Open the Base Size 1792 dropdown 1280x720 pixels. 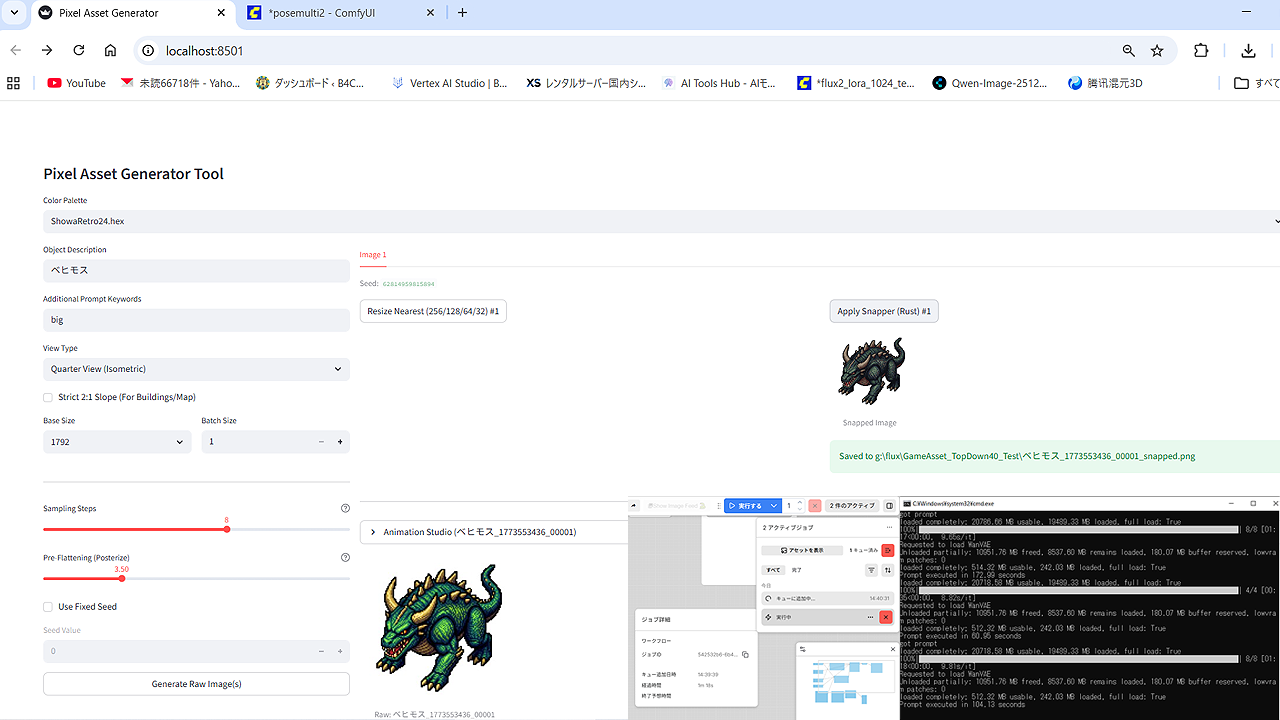pos(116,442)
